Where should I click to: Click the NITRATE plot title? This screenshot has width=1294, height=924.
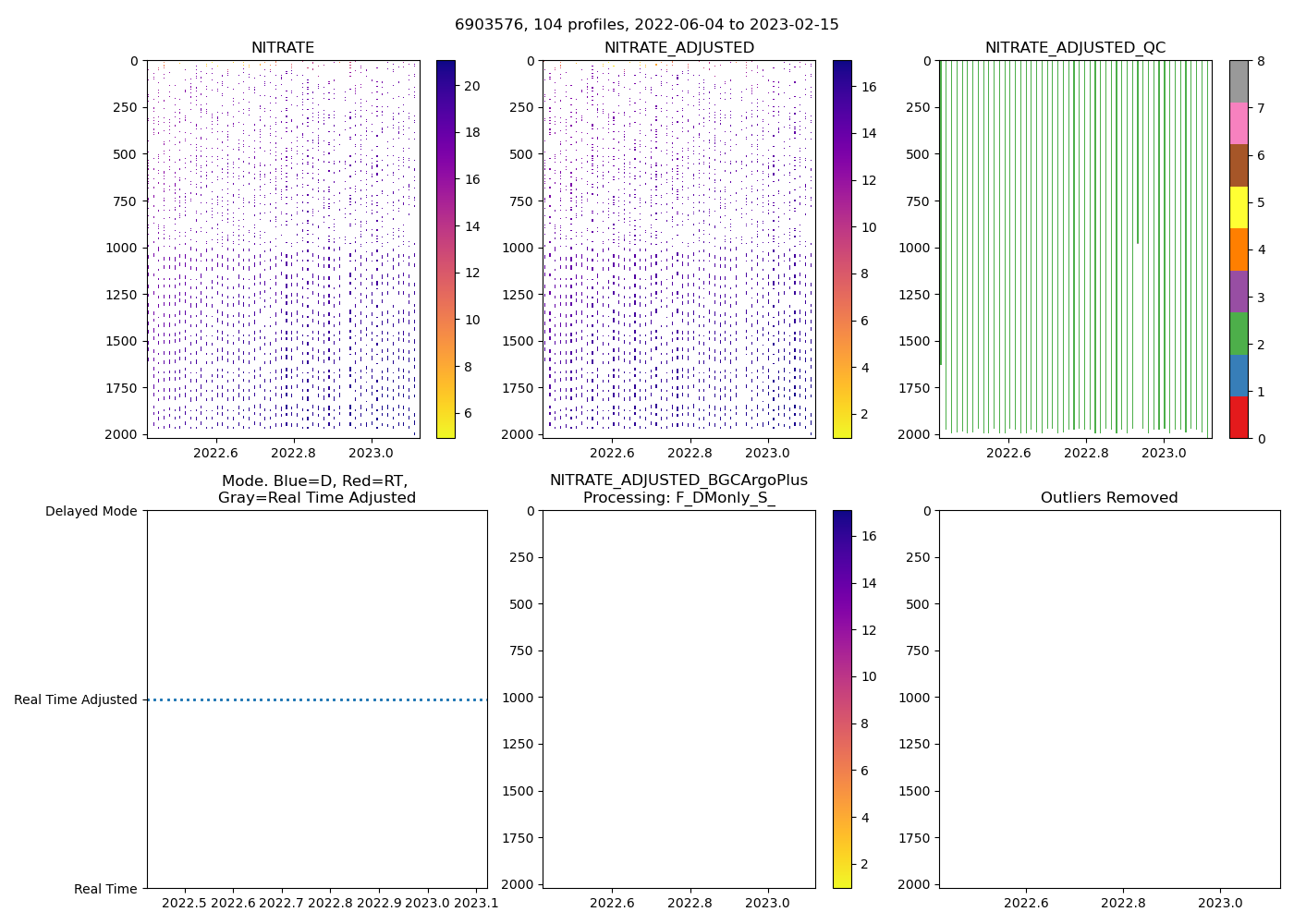pyautogui.click(x=283, y=48)
